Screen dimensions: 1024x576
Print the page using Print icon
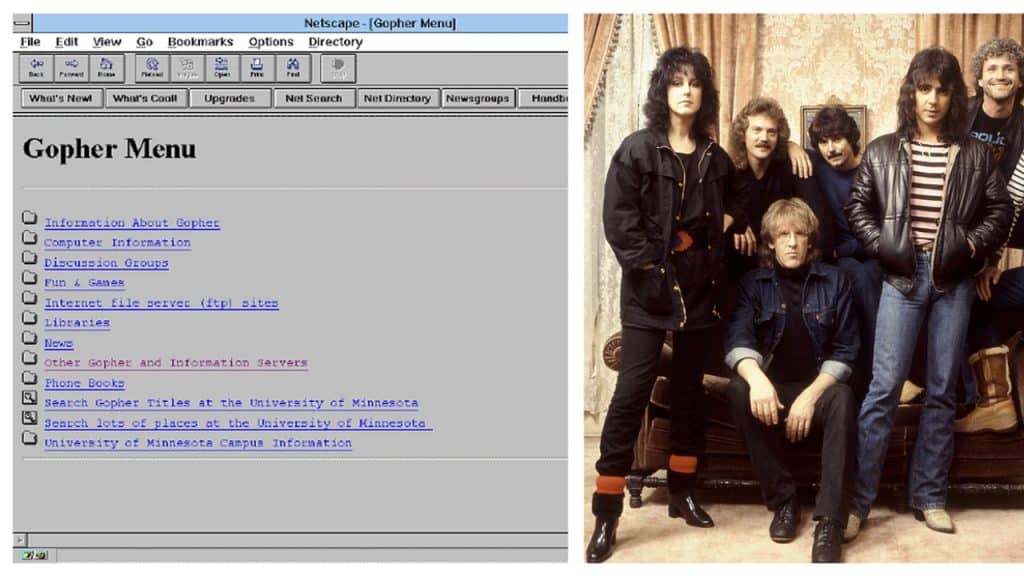(x=257, y=68)
